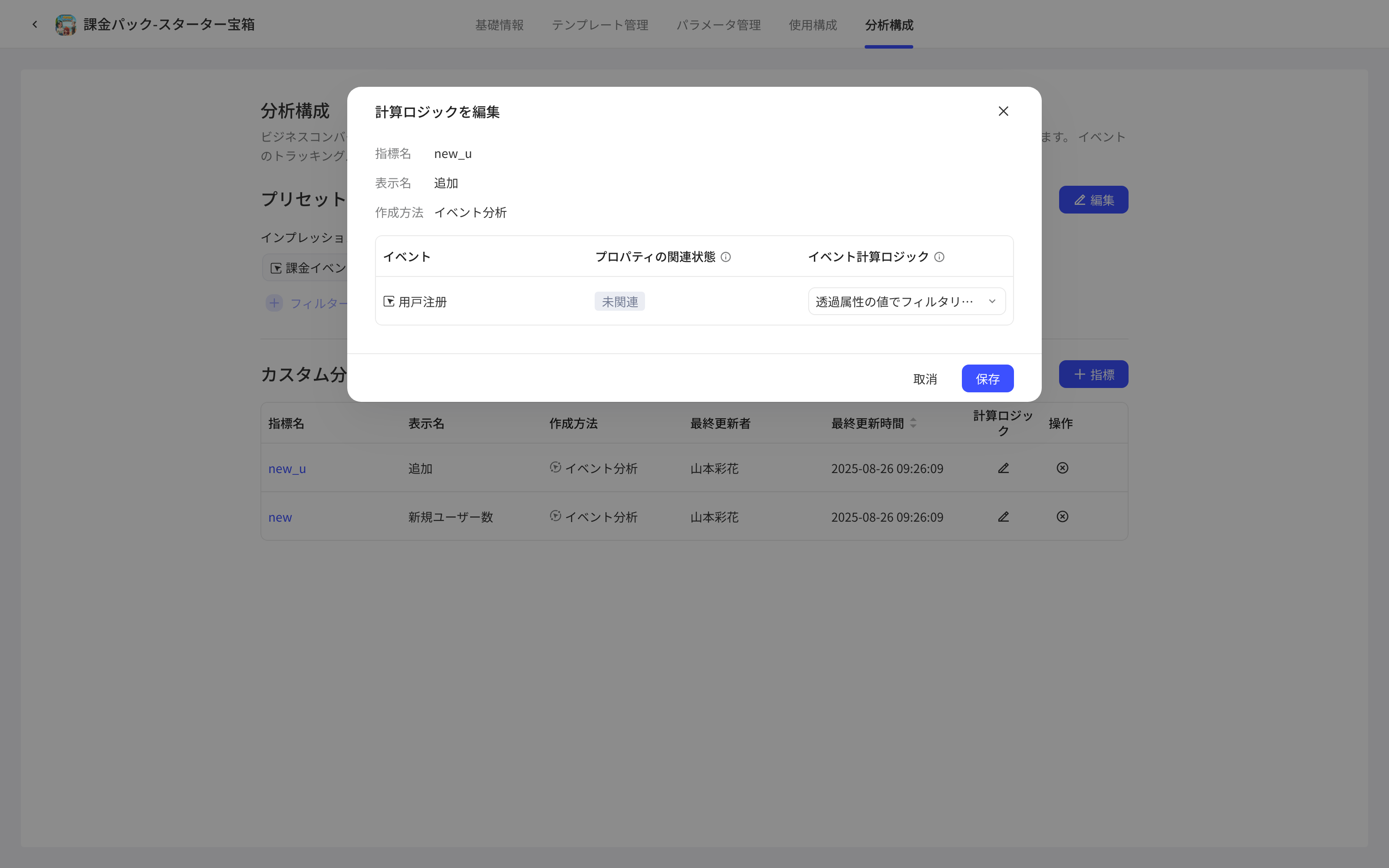1389x868 pixels.
Task: Close the 計算ロジックを編集 dialog
Action: click(1003, 112)
